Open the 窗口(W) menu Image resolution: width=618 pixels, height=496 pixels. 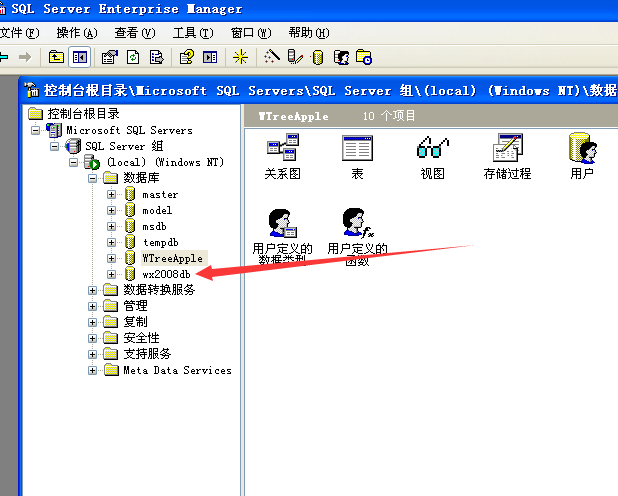(251, 33)
